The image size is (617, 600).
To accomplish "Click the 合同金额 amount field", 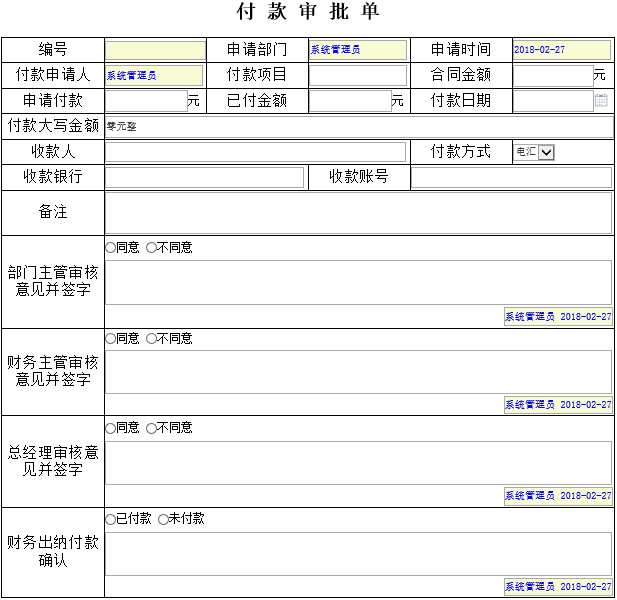I will point(552,75).
